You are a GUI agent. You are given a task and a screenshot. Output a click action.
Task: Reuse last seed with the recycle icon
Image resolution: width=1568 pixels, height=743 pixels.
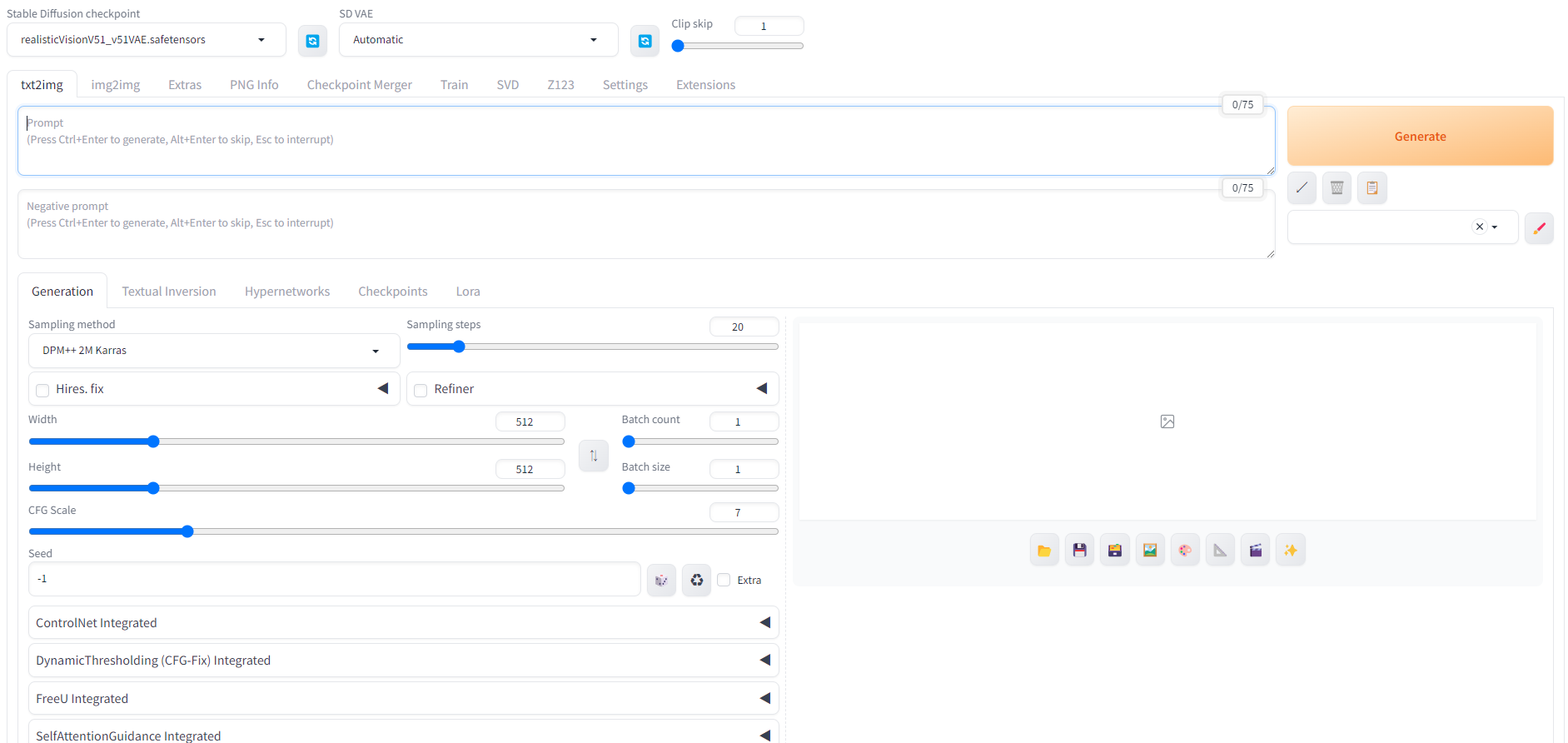point(697,580)
